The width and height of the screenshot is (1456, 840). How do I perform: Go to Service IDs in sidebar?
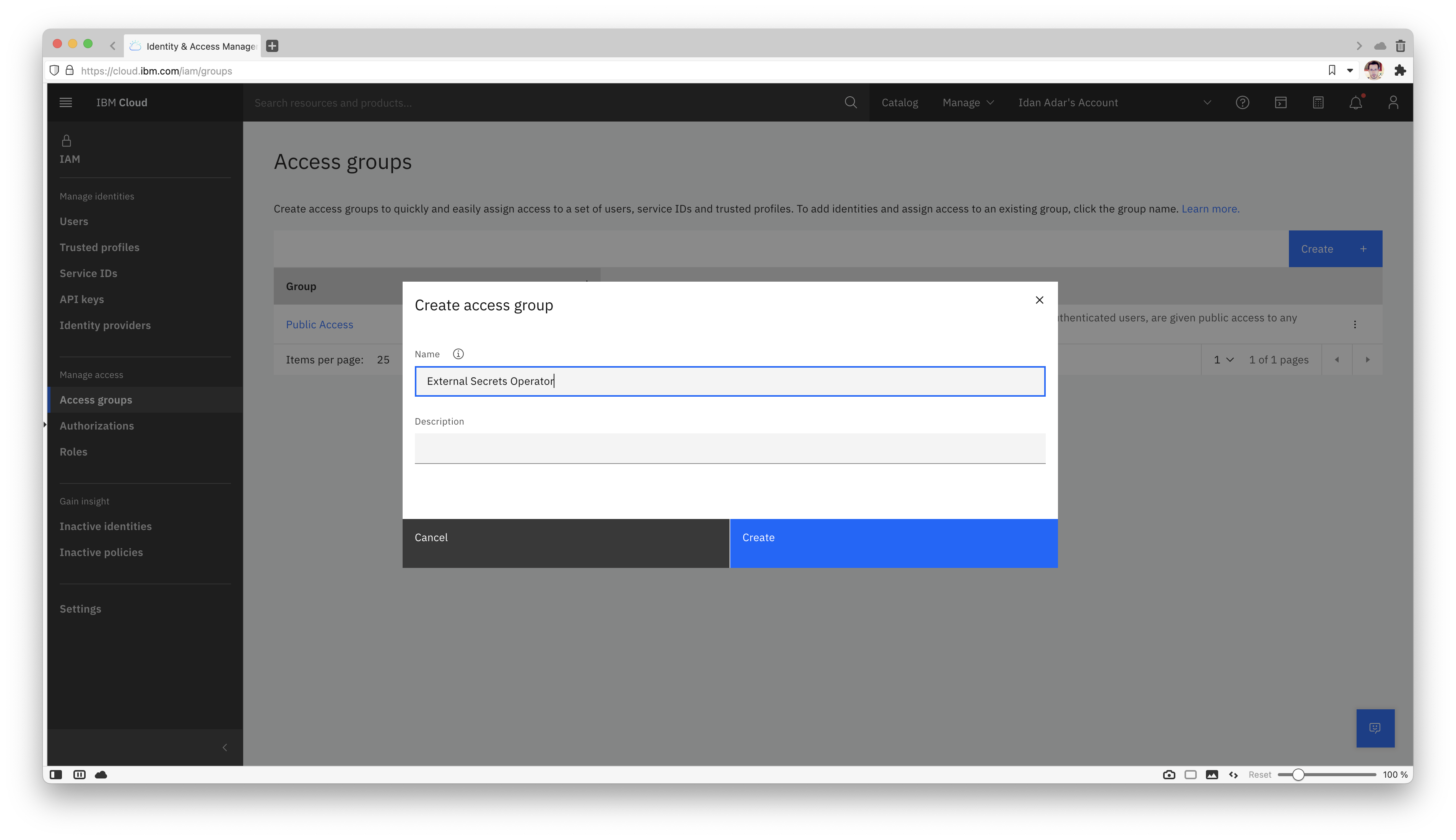pyautogui.click(x=88, y=274)
